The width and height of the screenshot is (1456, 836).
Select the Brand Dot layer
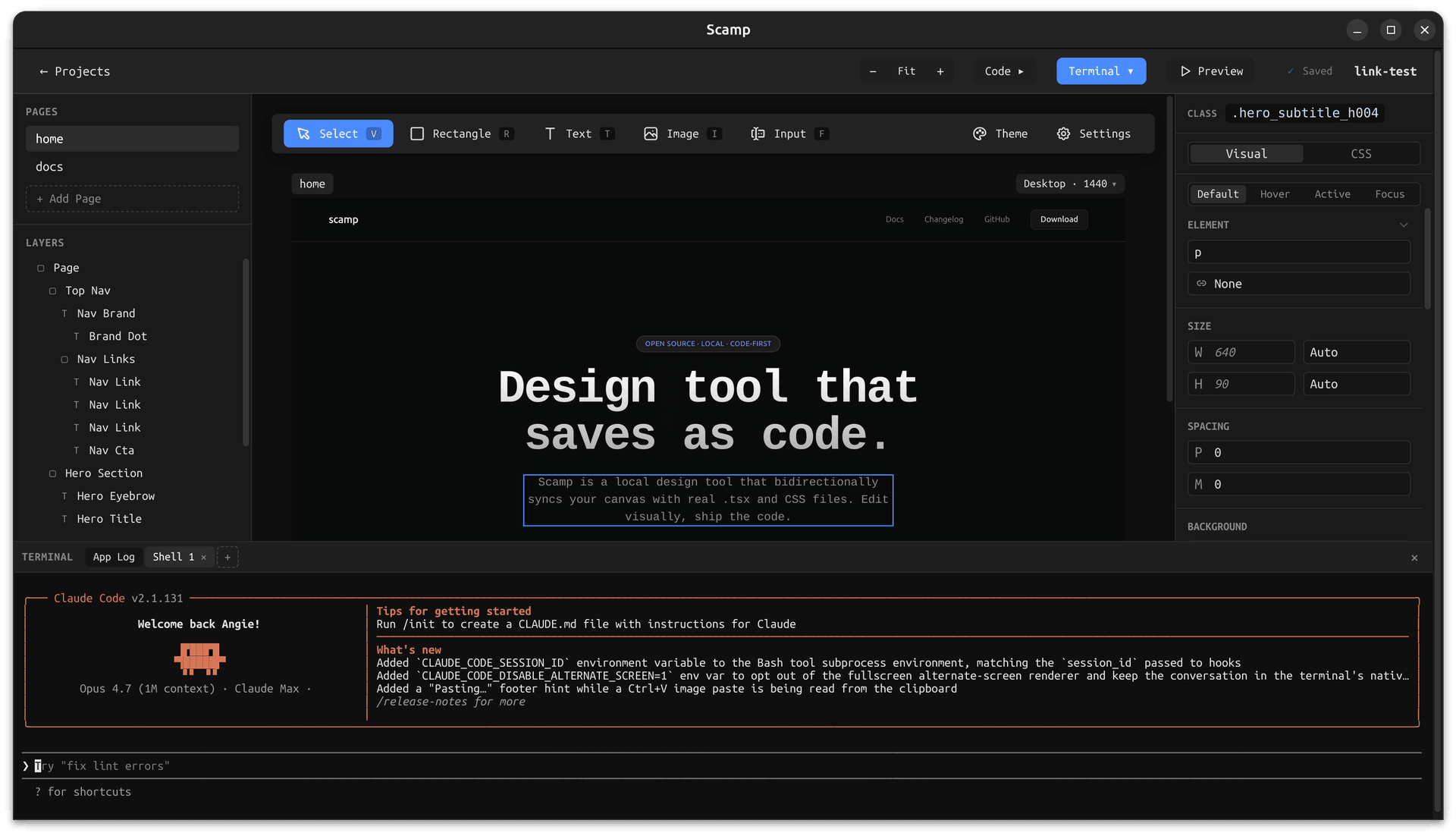[x=118, y=336]
